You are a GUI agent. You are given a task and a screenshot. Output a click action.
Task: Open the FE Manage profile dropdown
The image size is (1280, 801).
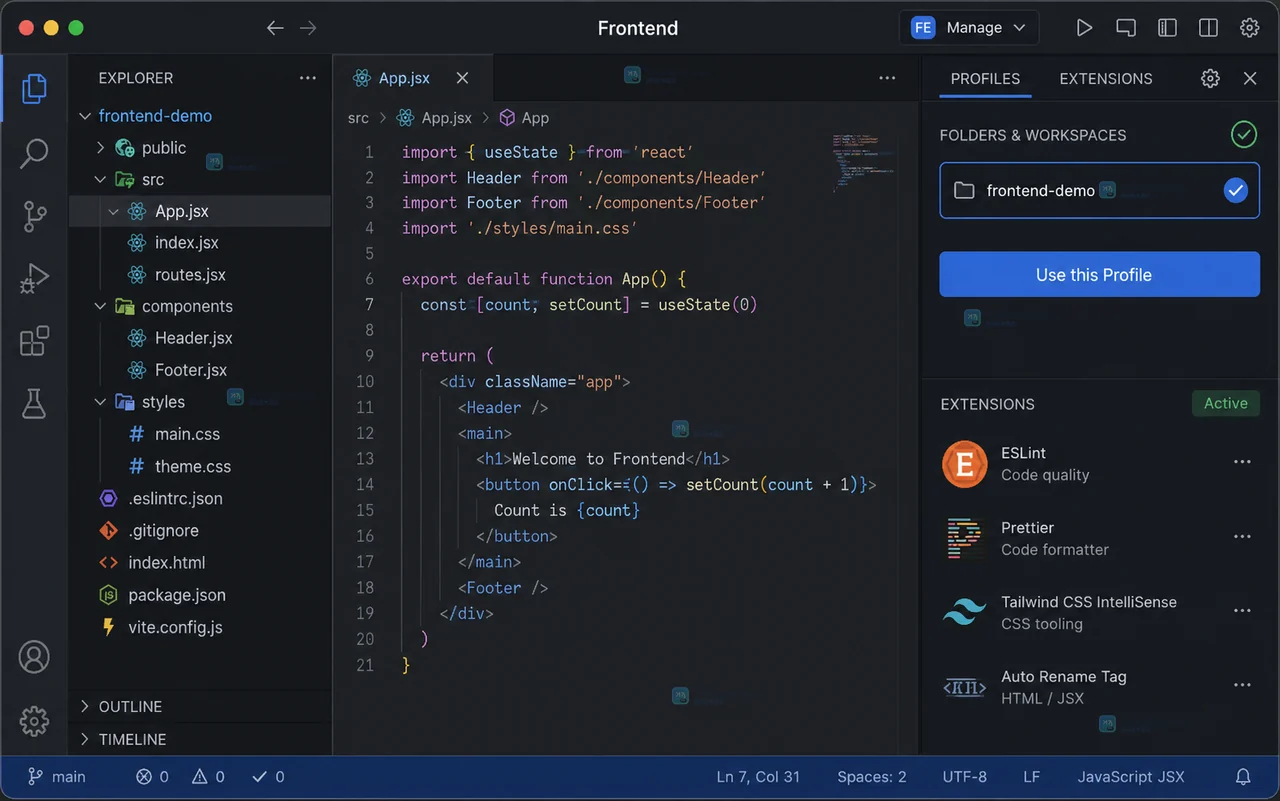point(969,28)
